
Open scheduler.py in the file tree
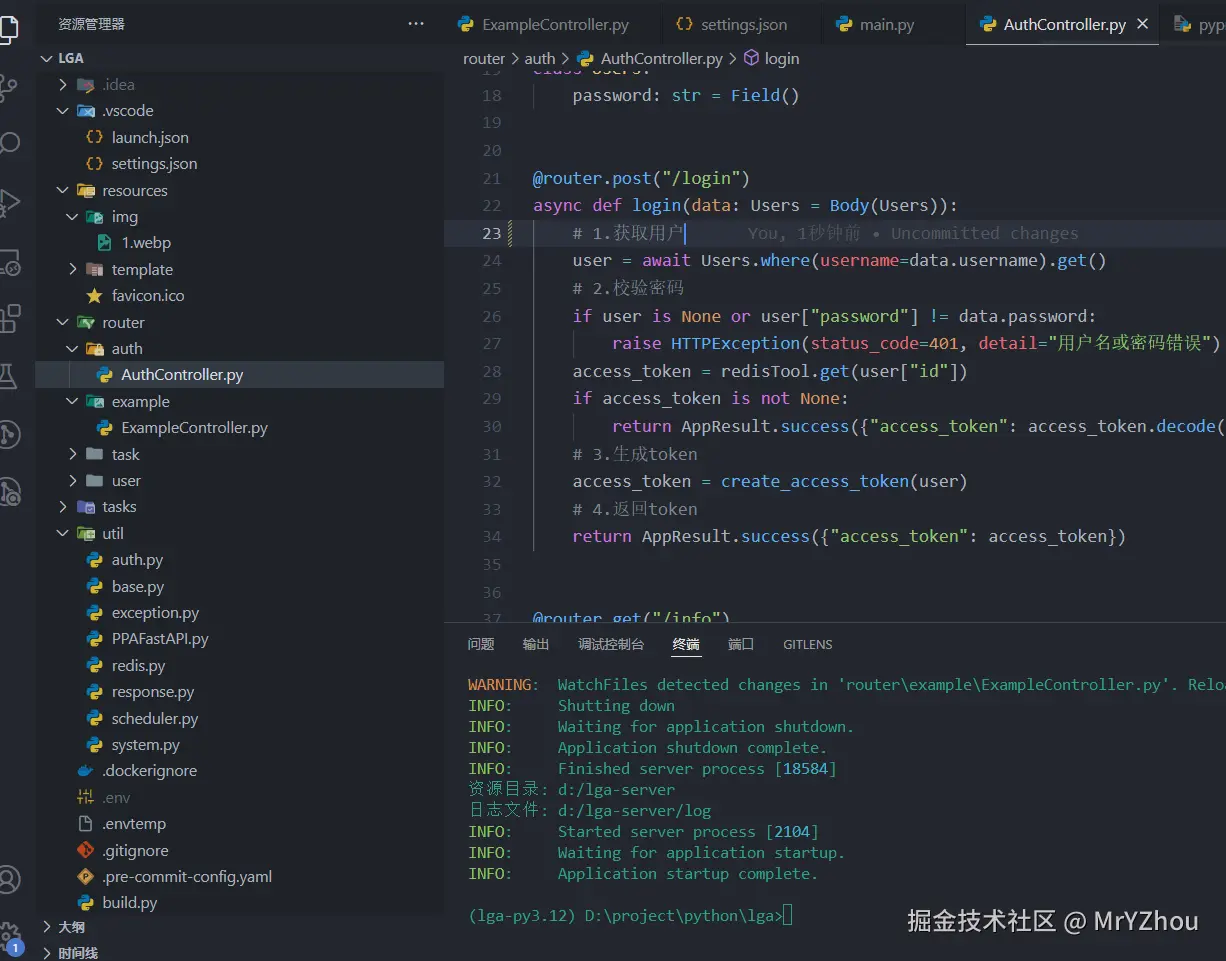point(155,718)
